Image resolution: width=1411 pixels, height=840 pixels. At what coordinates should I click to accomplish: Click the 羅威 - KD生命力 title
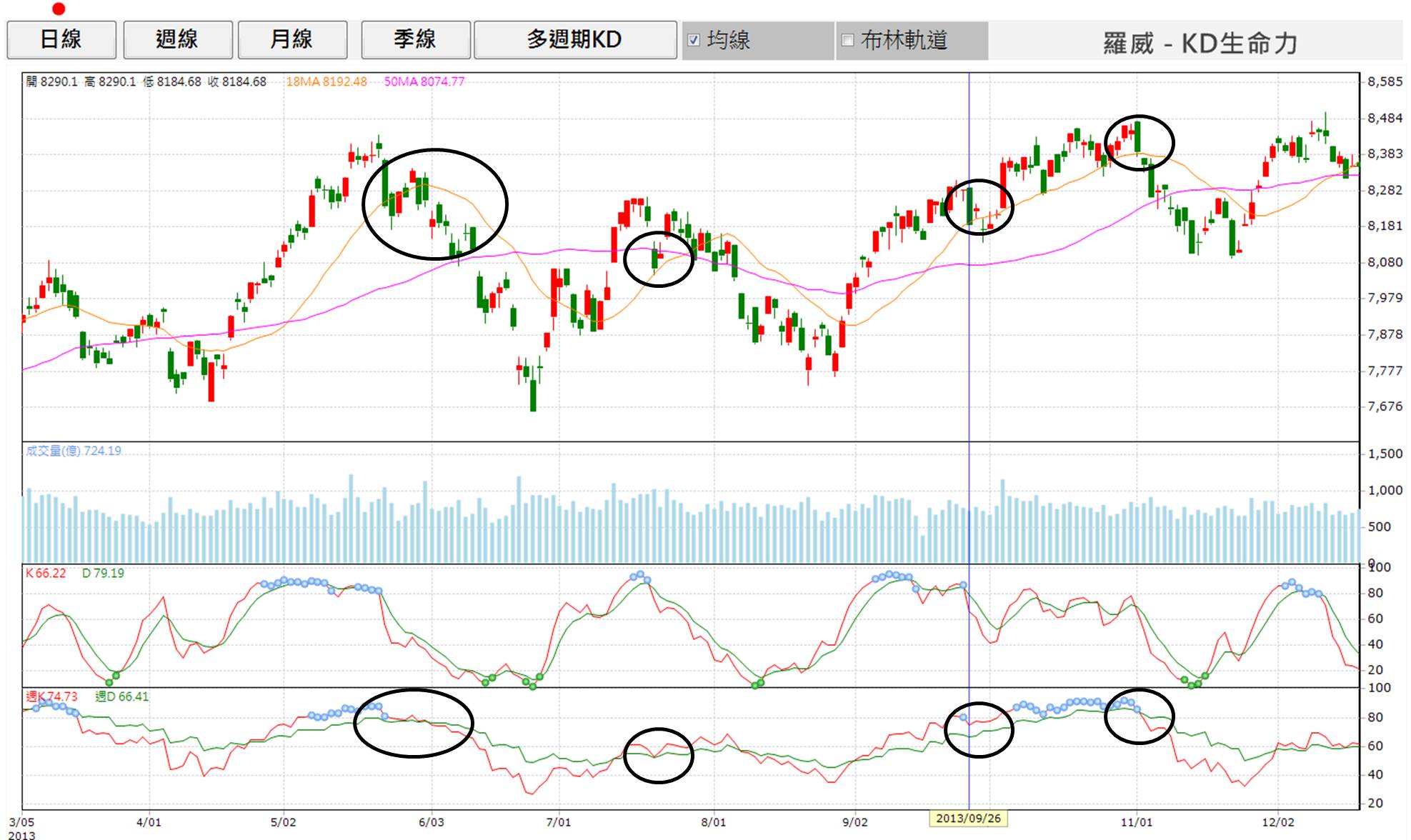coord(1200,43)
